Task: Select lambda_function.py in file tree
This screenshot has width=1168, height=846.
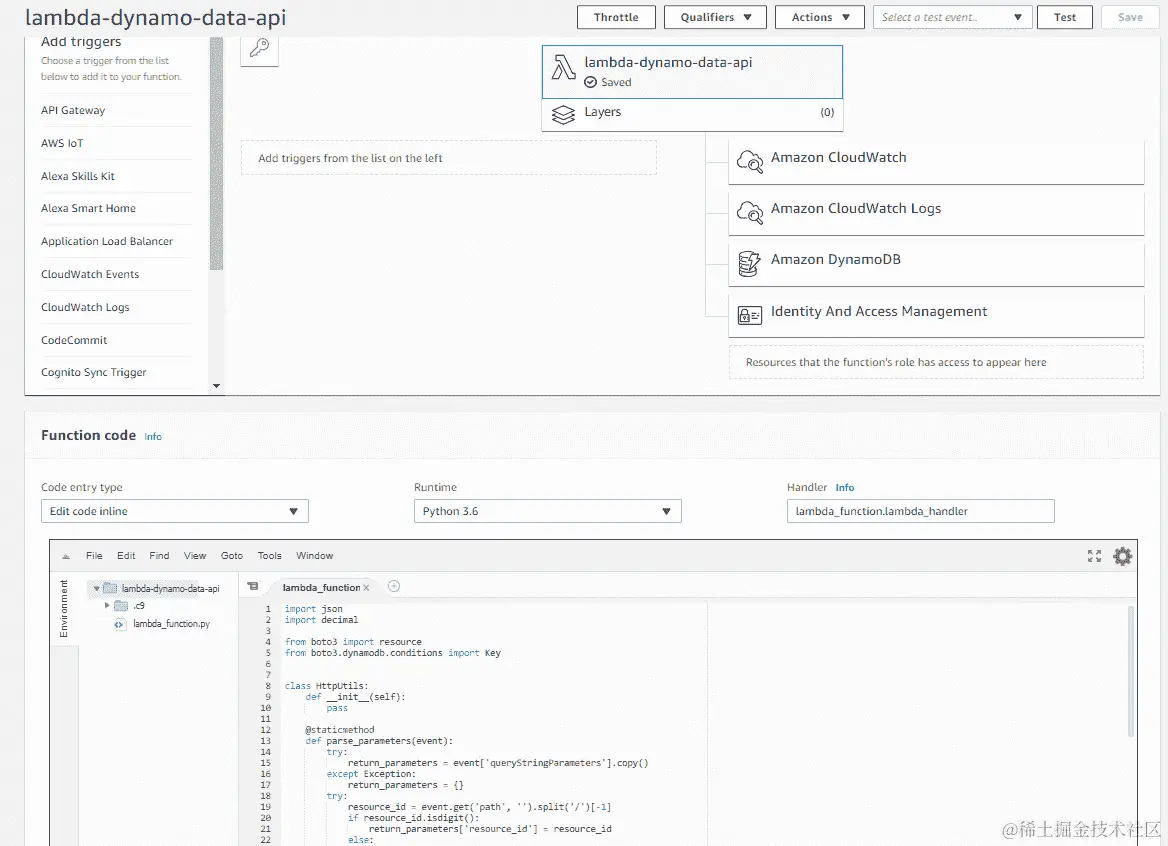Action: [x=171, y=624]
